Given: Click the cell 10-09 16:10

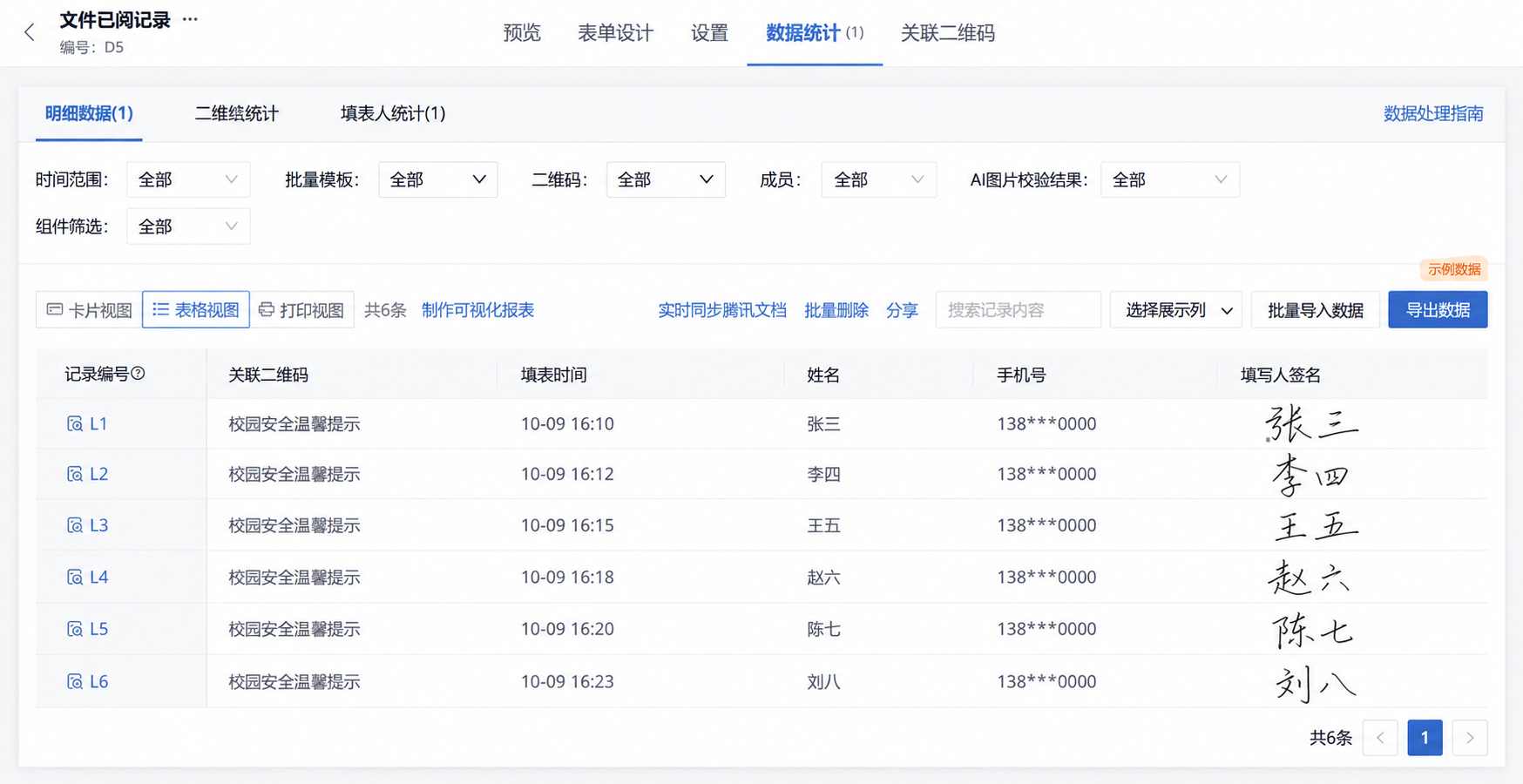Looking at the screenshot, I should (567, 423).
